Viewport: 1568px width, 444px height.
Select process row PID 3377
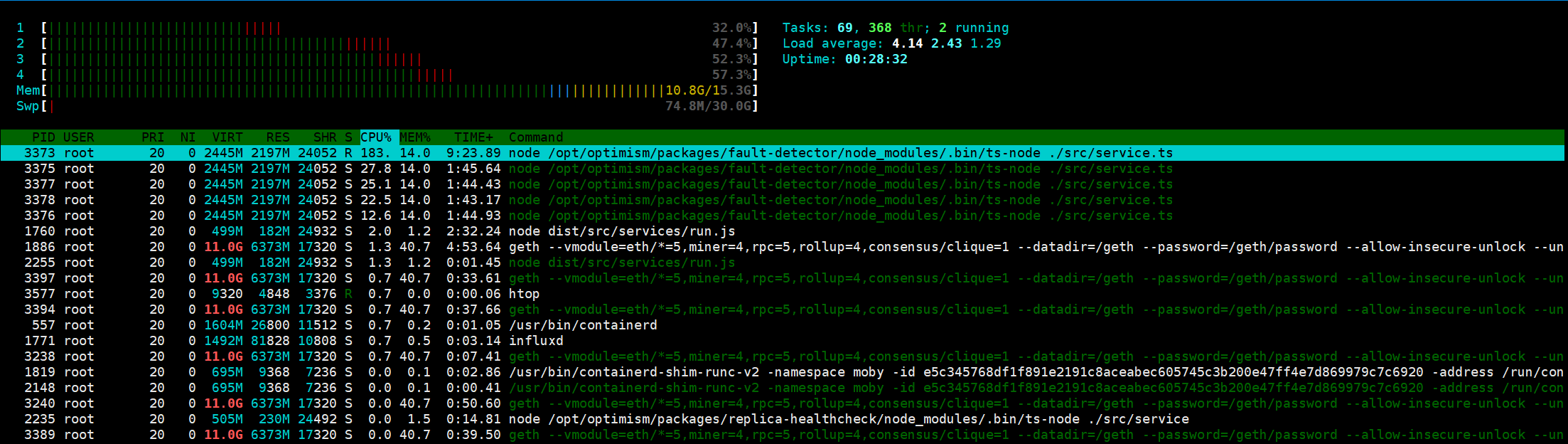coord(783,184)
